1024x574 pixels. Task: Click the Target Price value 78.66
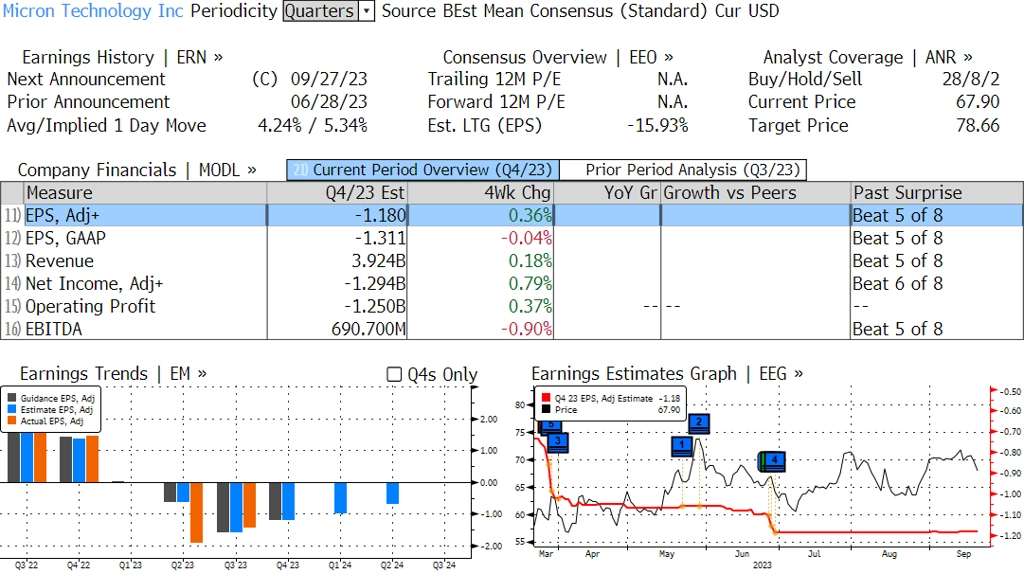pyautogui.click(x=978, y=125)
